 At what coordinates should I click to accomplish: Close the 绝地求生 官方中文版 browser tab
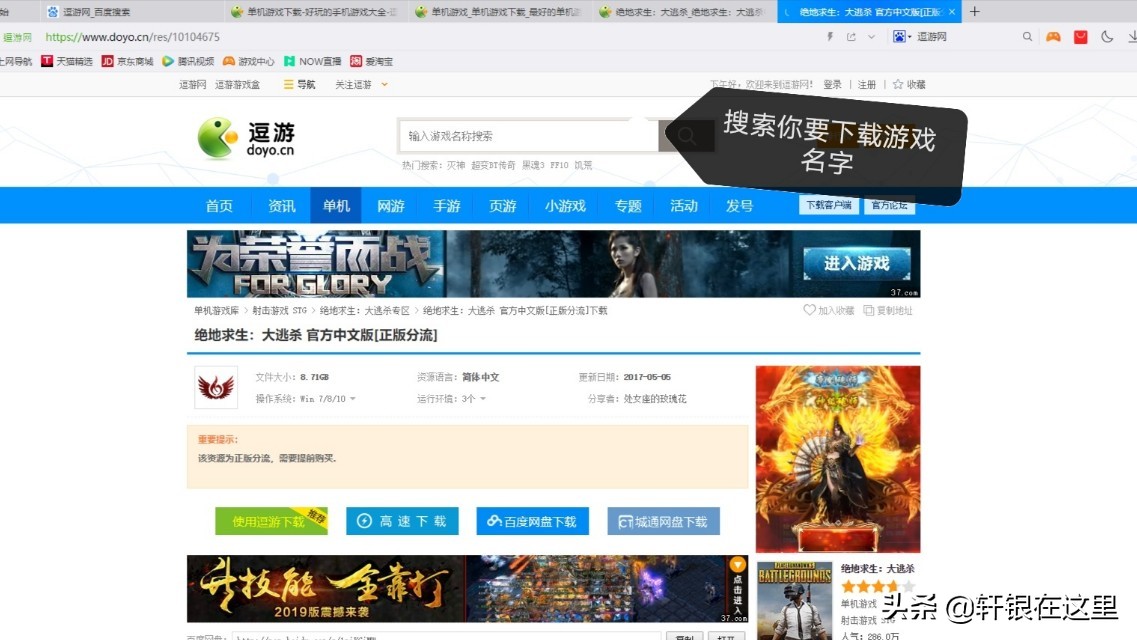952,12
